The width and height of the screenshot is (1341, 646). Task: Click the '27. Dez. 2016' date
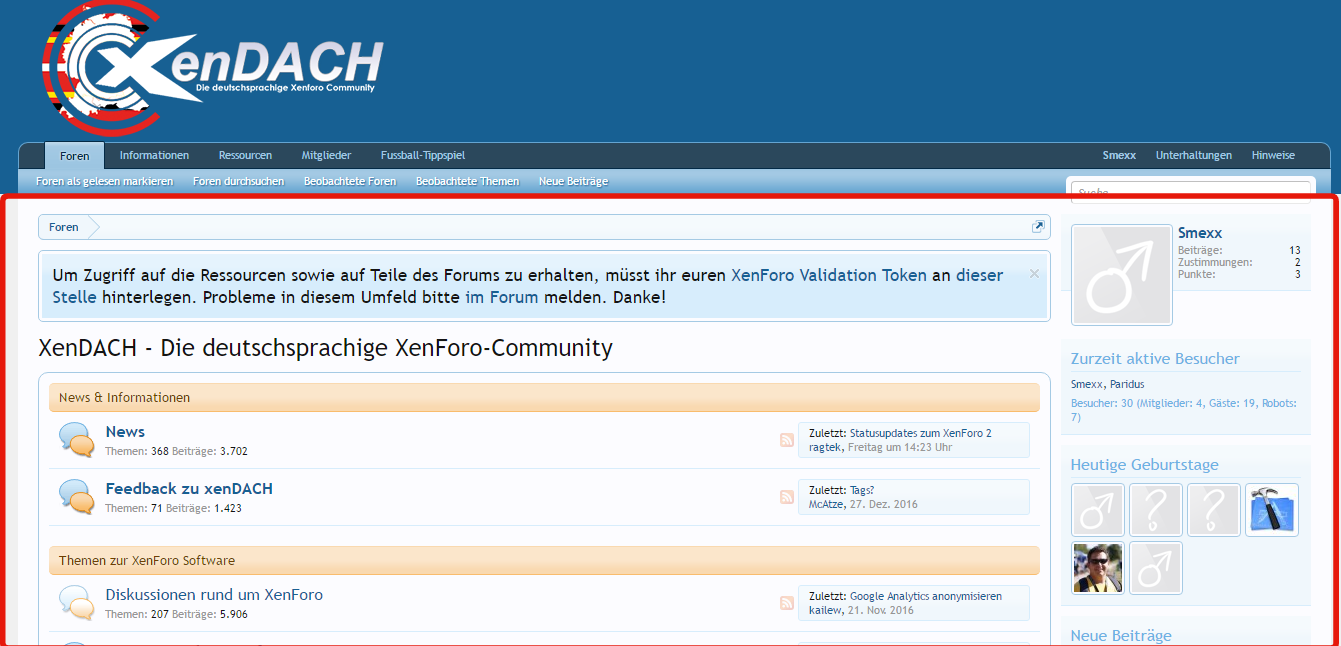(883, 504)
